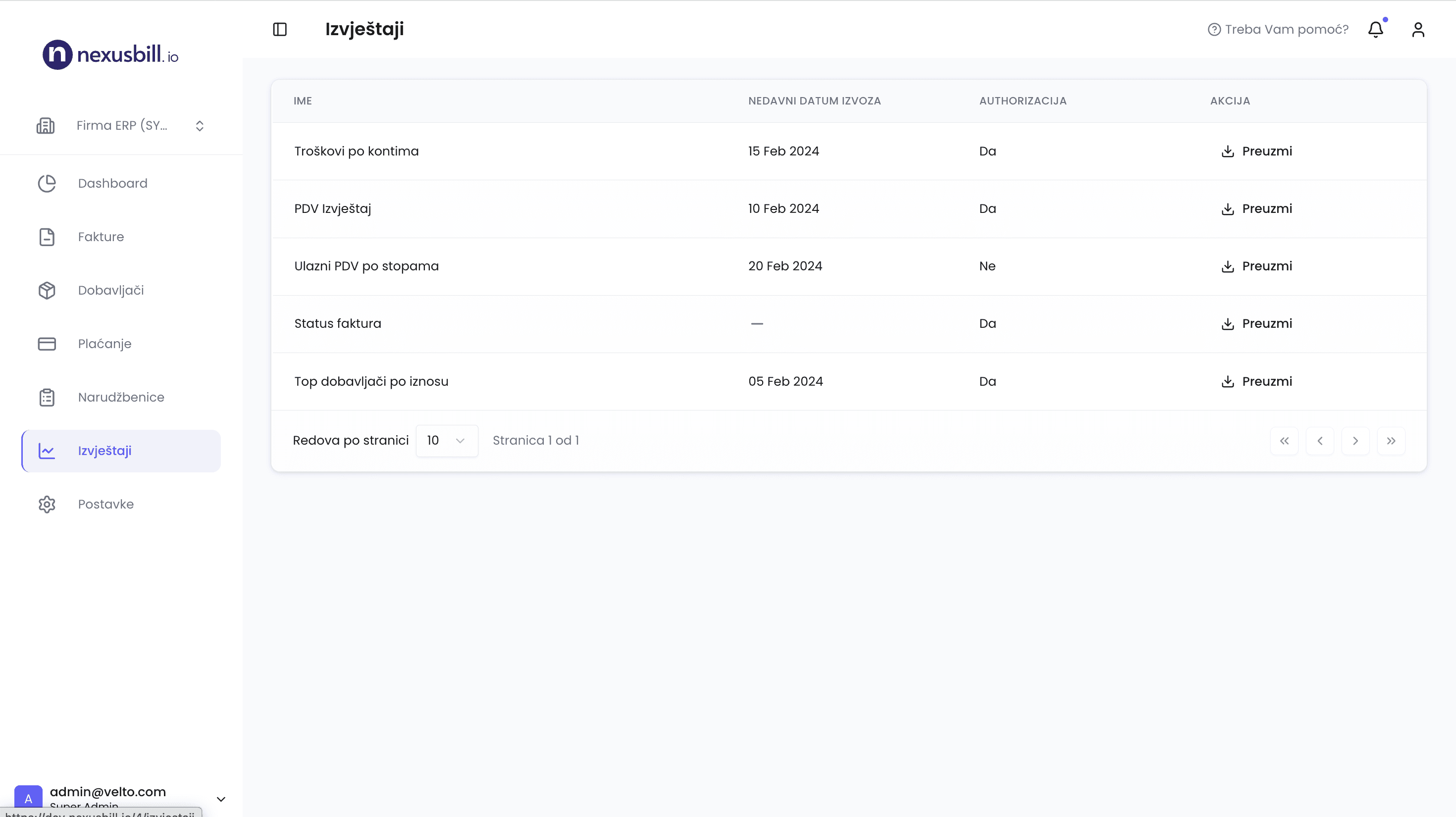Expand the admin@velto.com account menu
Screen dimensions: 1456x817
(x=221, y=798)
